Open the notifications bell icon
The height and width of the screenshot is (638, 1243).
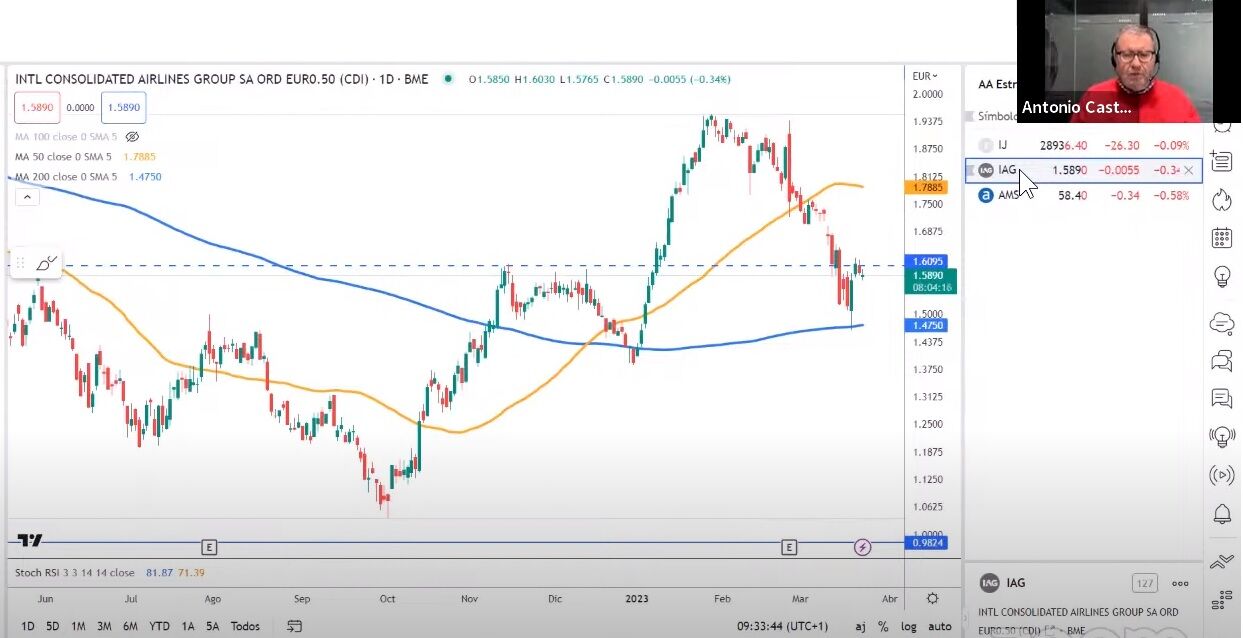(x=1221, y=514)
